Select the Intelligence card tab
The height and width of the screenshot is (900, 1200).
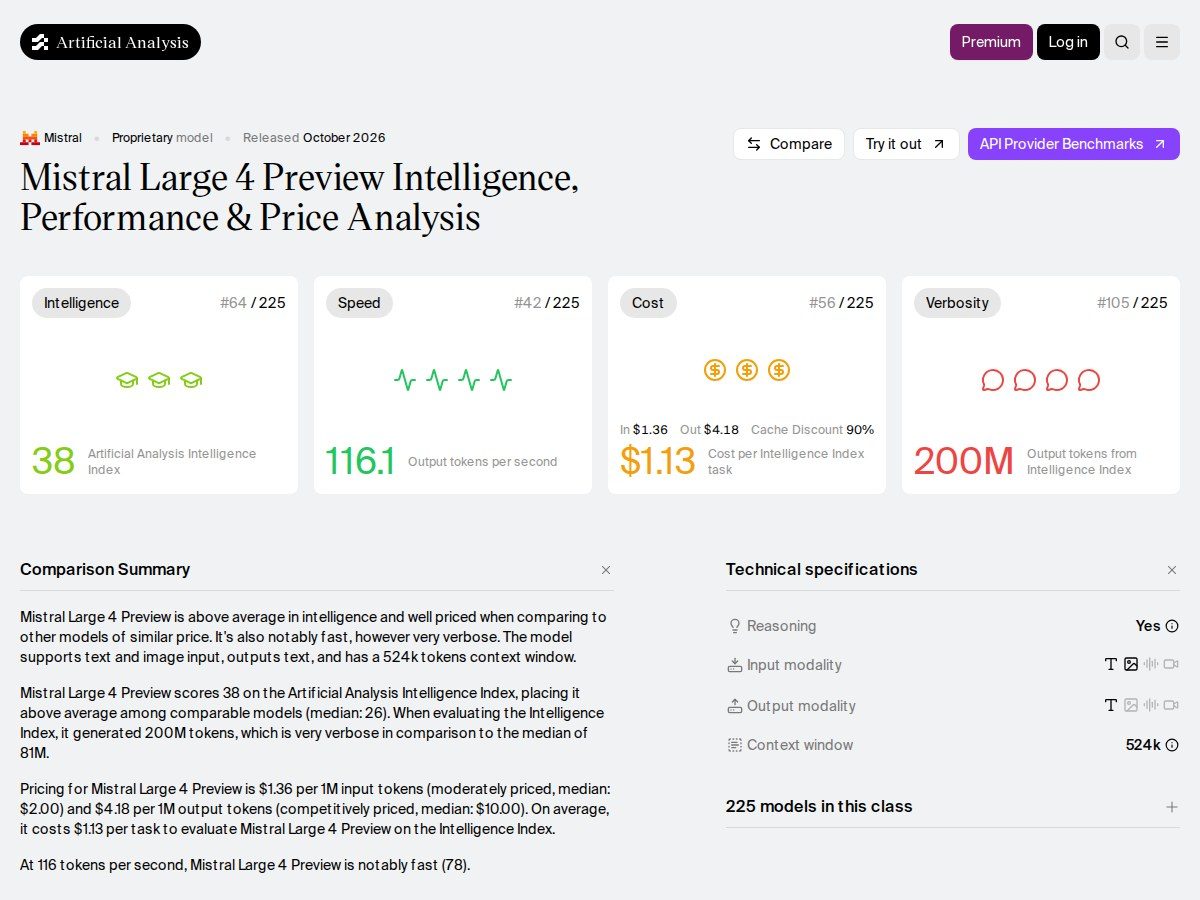point(81,303)
